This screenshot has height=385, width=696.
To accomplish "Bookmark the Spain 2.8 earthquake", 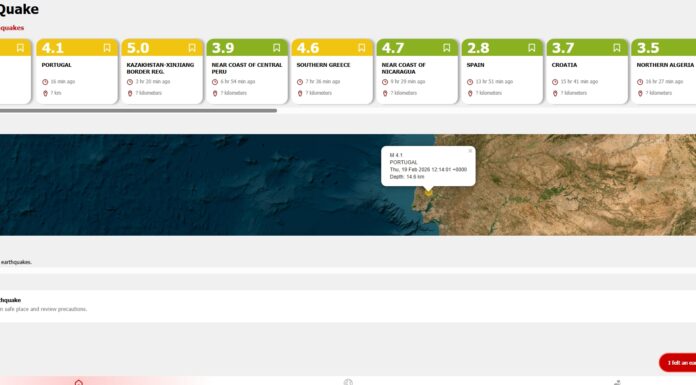I will tap(532, 48).
